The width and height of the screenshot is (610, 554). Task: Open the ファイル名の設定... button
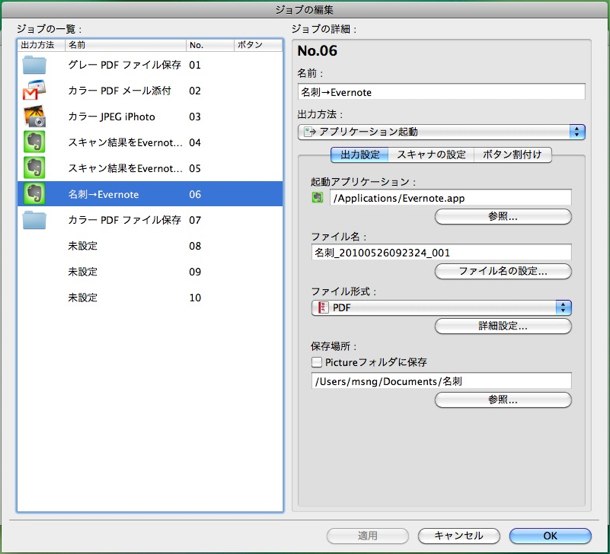pos(503,271)
